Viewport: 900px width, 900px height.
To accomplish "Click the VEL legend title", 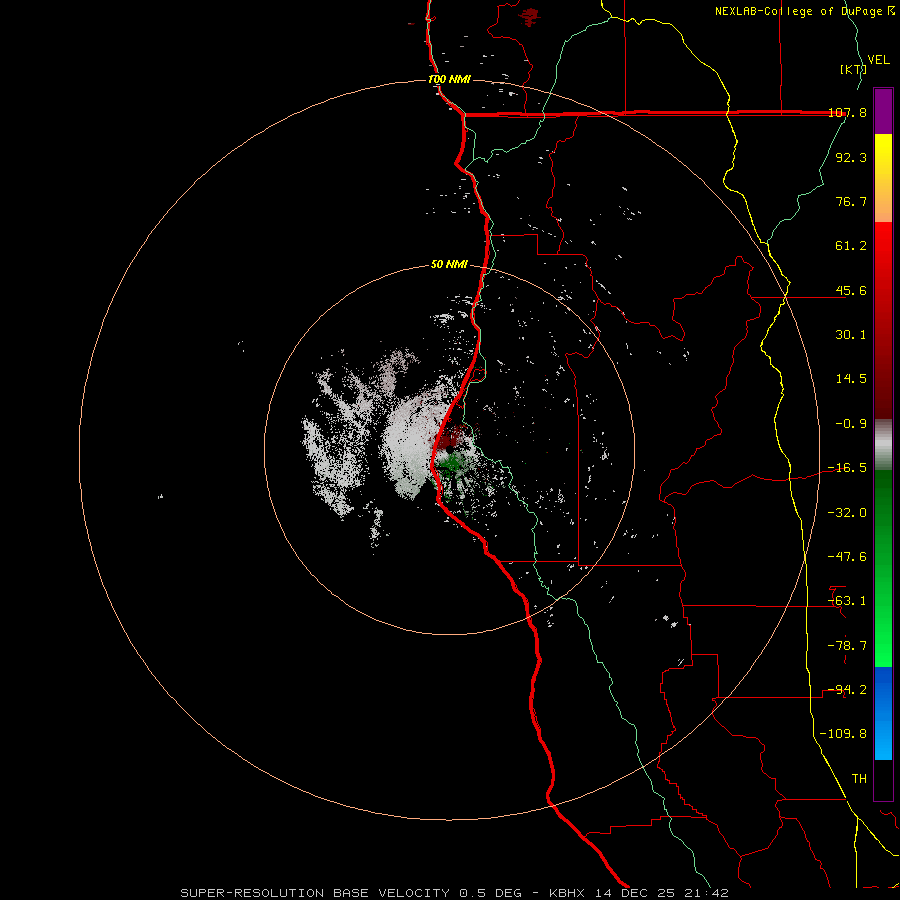I will [x=878, y=60].
